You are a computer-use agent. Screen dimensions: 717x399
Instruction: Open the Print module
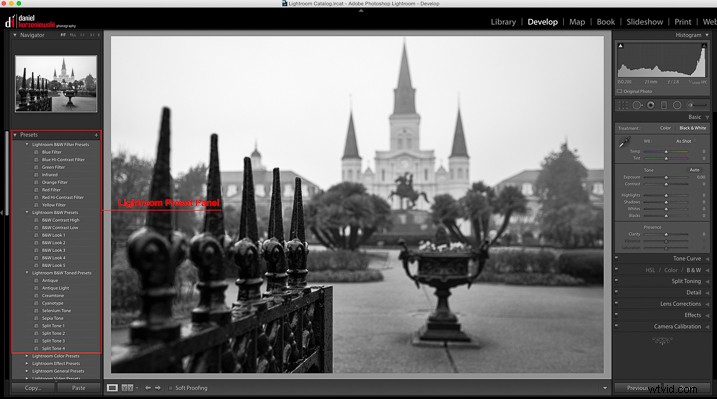(683, 21)
